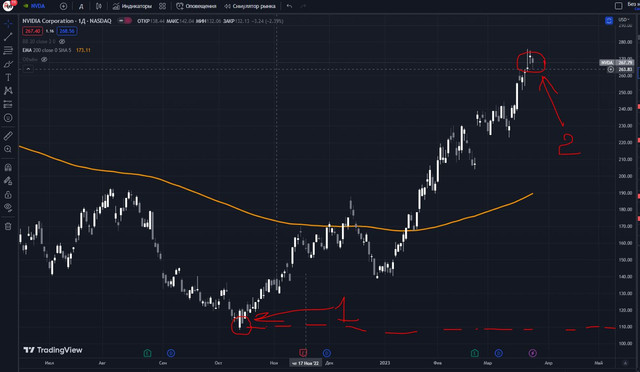
Task: Open the chart patterns tool
Action: click(8, 91)
